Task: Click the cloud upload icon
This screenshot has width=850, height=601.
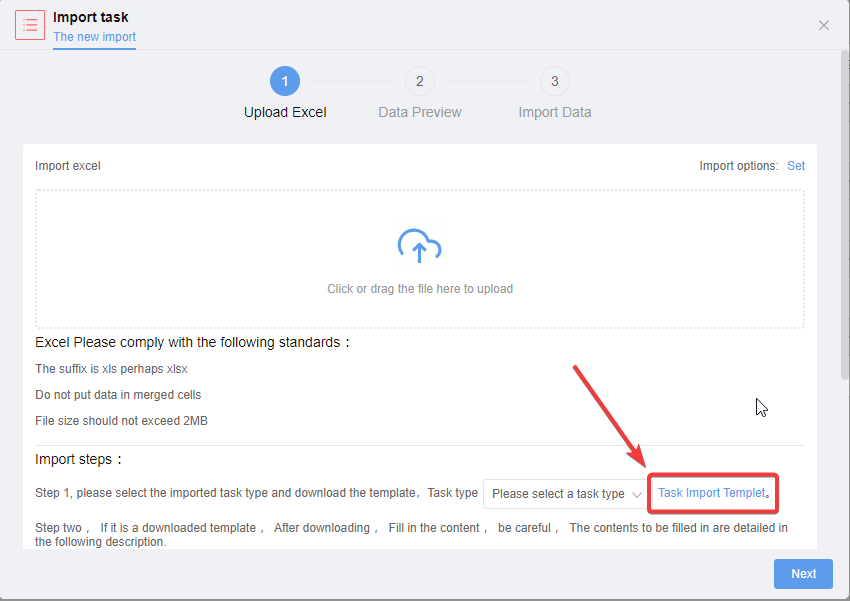Action: pyautogui.click(x=420, y=246)
